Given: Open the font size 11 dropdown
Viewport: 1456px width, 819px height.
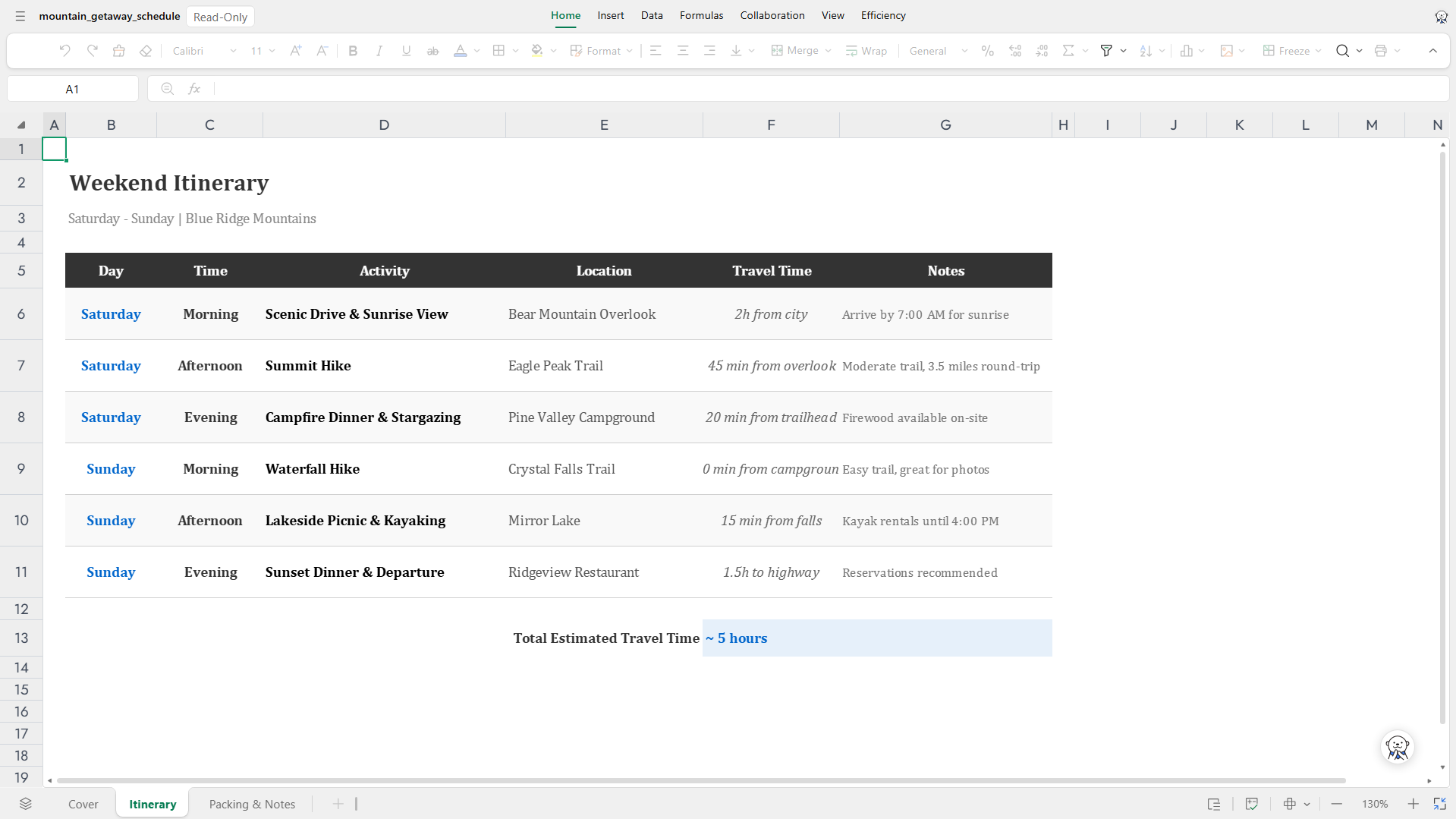Looking at the screenshot, I should pos(263,51).
